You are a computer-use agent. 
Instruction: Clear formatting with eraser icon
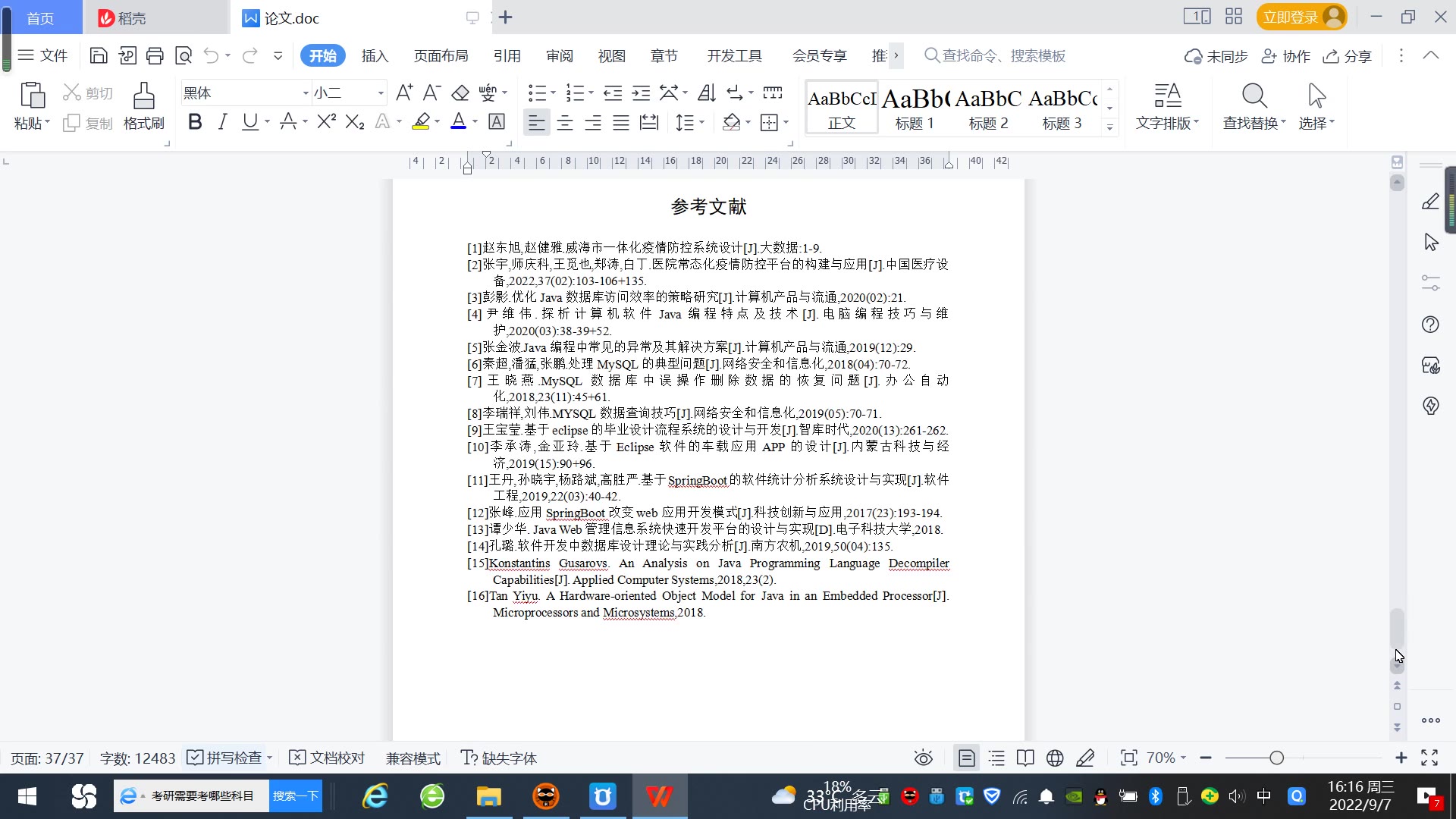click(460, 93)
